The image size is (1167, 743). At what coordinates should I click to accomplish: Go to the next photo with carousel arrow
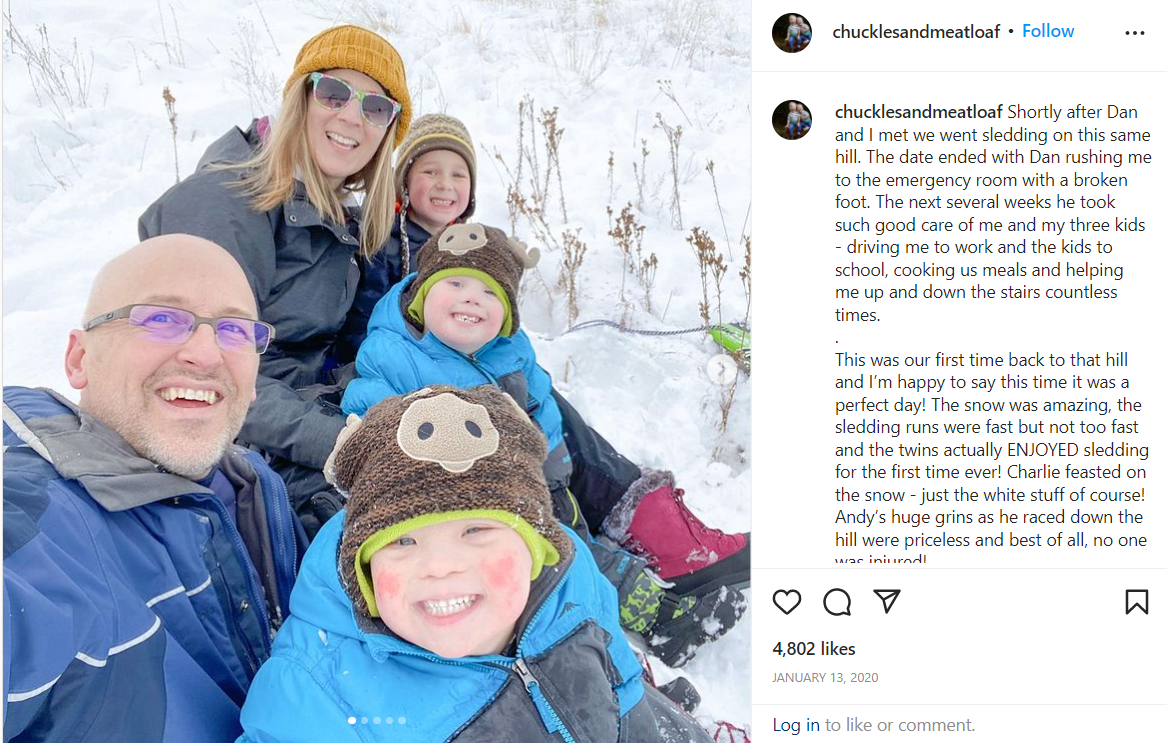(x=721, y=369)
